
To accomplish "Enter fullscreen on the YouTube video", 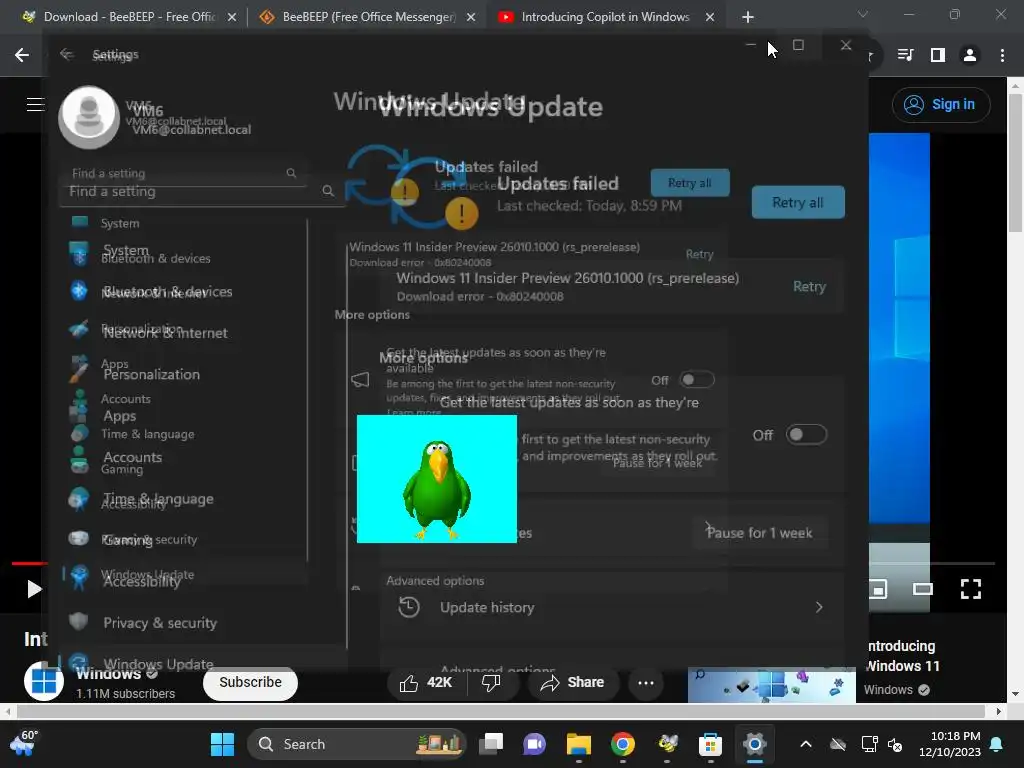I will pos(971,589).
